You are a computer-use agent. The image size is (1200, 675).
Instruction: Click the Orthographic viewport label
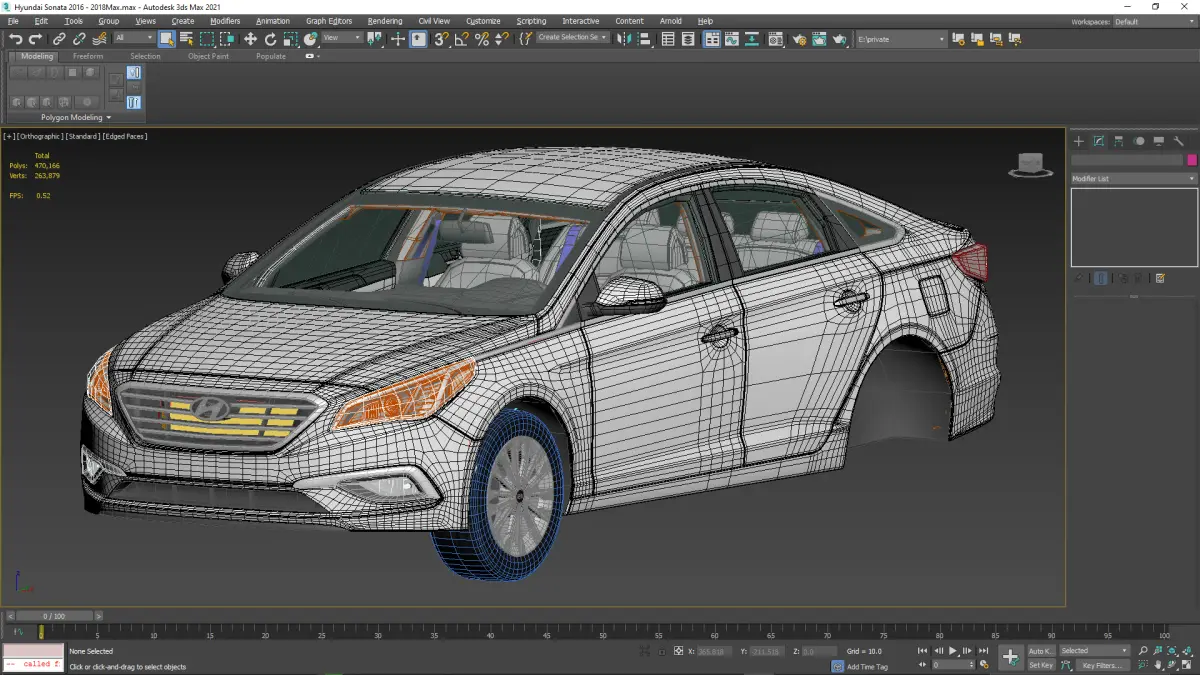pos(40,136)
